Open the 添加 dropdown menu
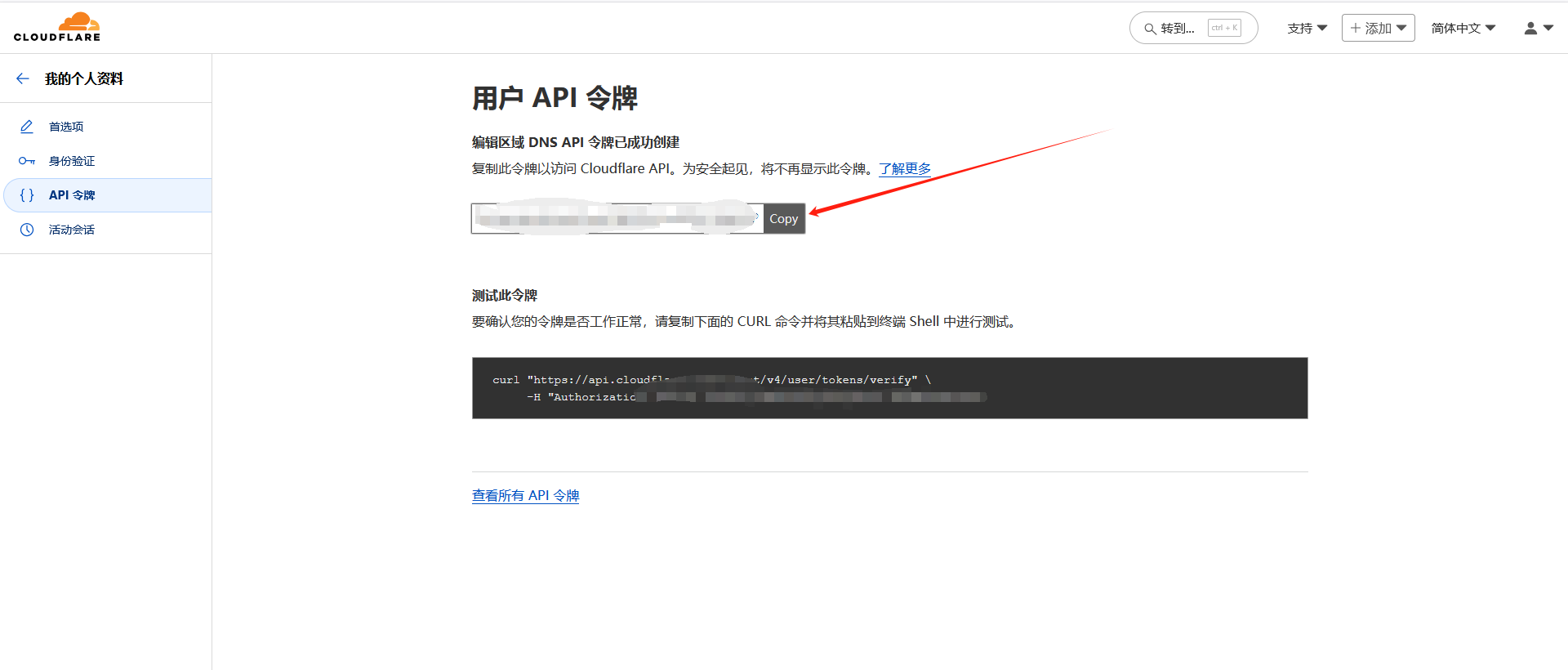 pos(1378,29)
